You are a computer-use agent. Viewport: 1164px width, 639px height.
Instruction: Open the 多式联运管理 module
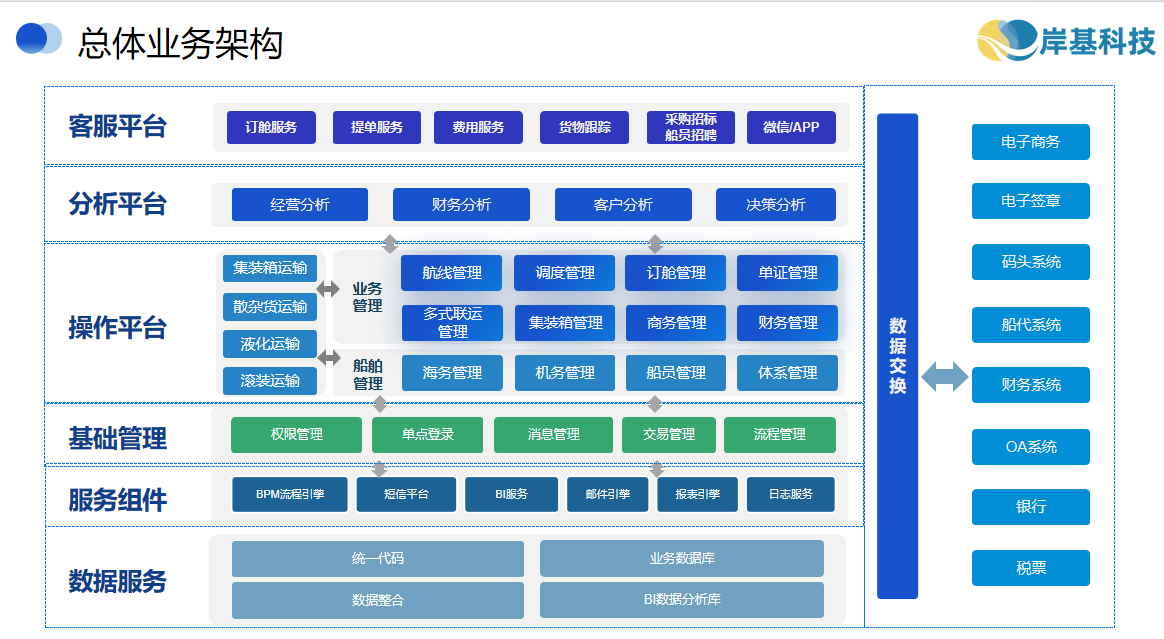(x=451, y=323)
